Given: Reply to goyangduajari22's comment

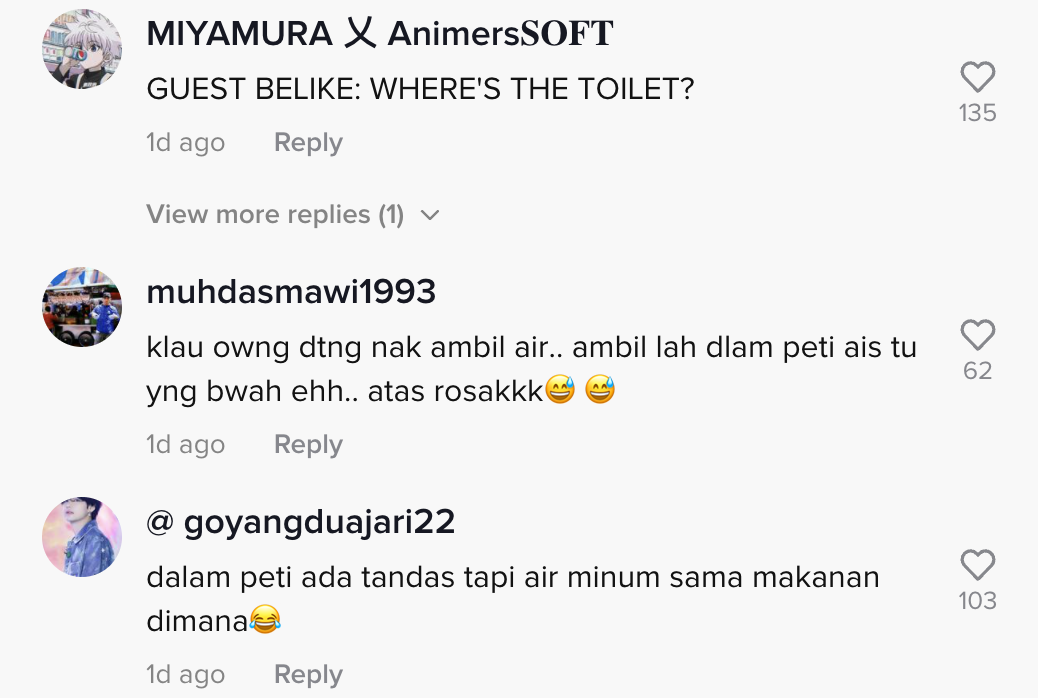Looking at the screenshot, I should click(308, 674).
